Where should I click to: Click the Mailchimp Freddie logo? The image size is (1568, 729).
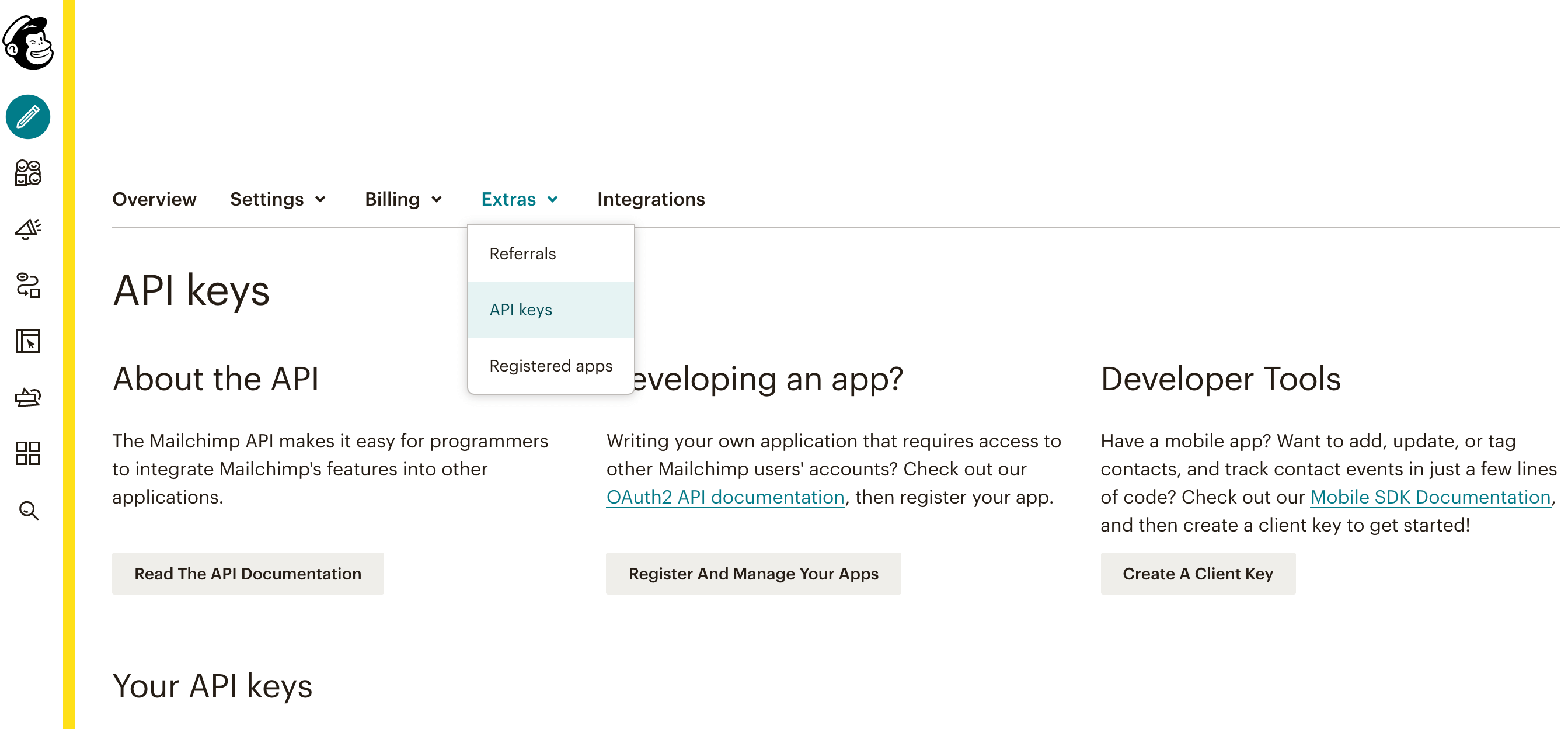tap(28, 43)
